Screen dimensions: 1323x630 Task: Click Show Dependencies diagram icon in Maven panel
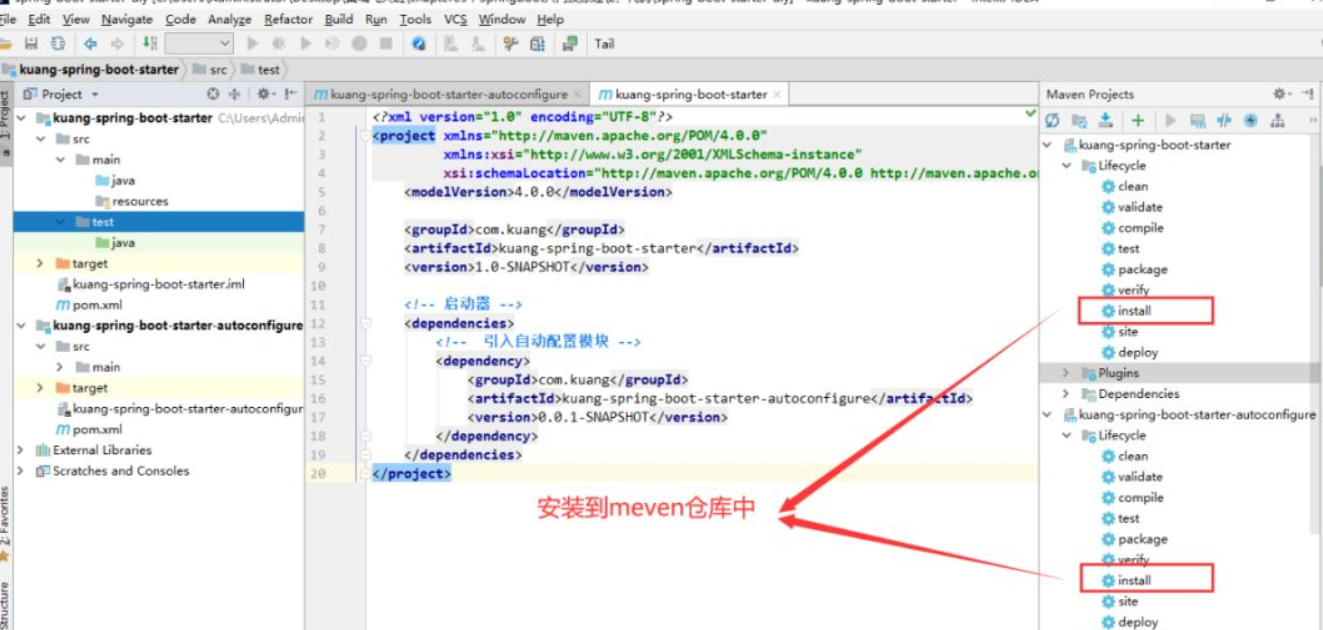pyautogui.click(x=1277, y=121)
